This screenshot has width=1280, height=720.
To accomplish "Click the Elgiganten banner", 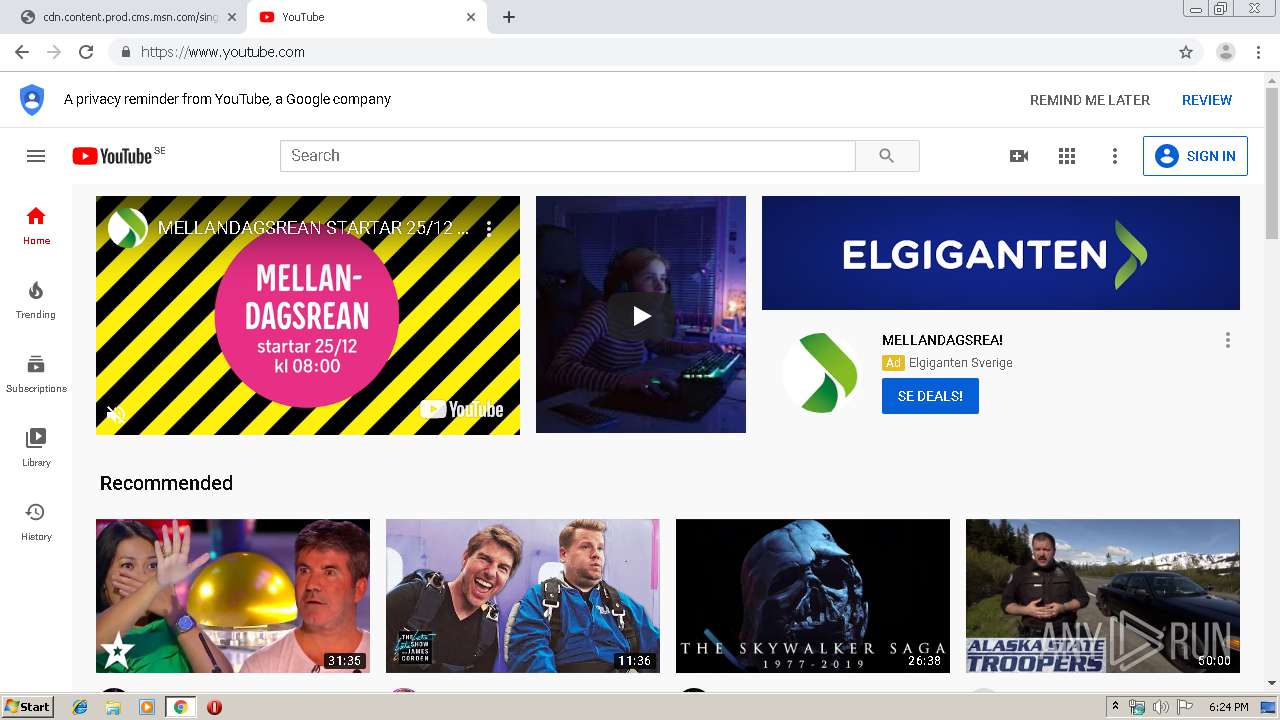I will click(1001, 253).
